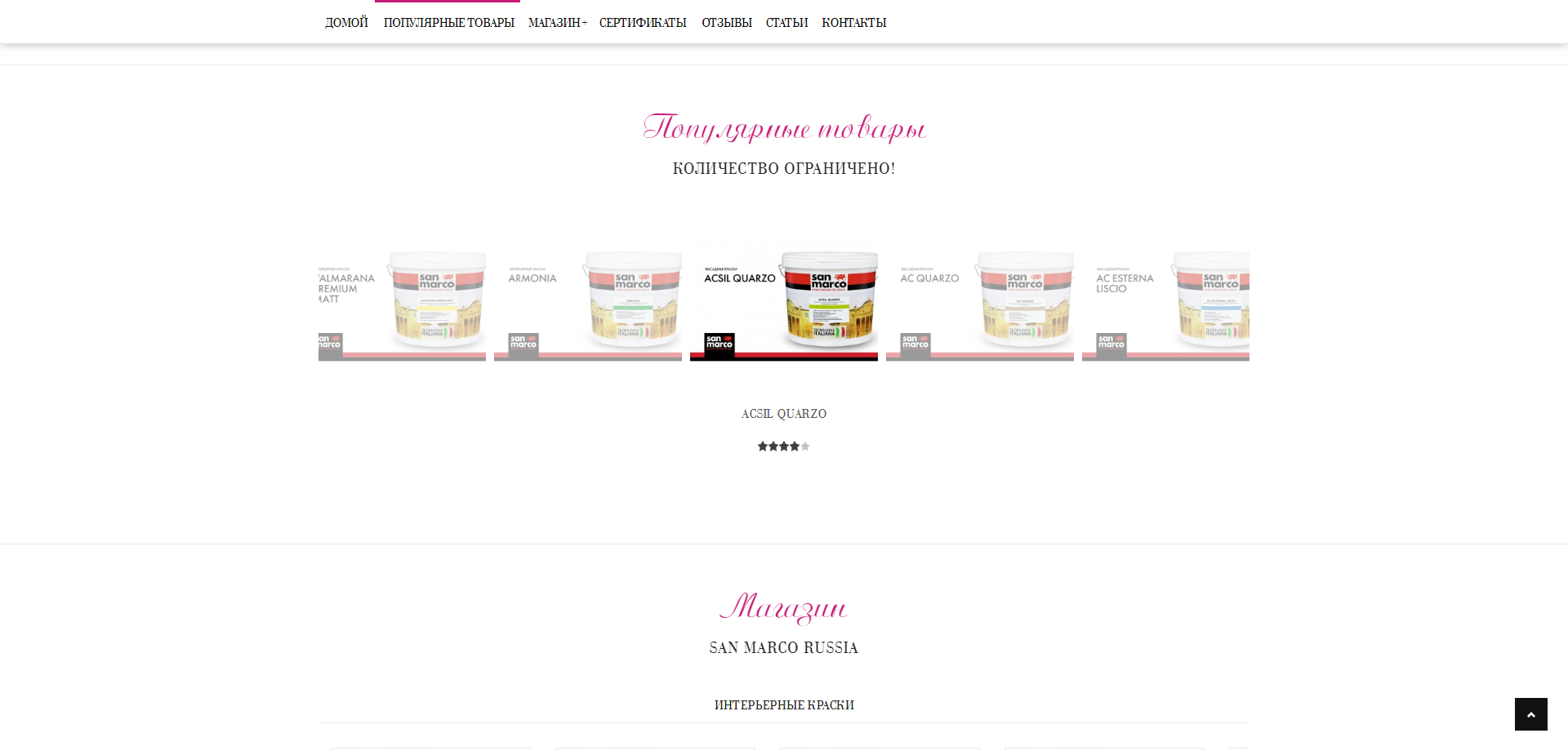Select the VALMARANA PREMIUM MATT thumbnail
The image size is (1568, 751).
click(x=402, y=299)
